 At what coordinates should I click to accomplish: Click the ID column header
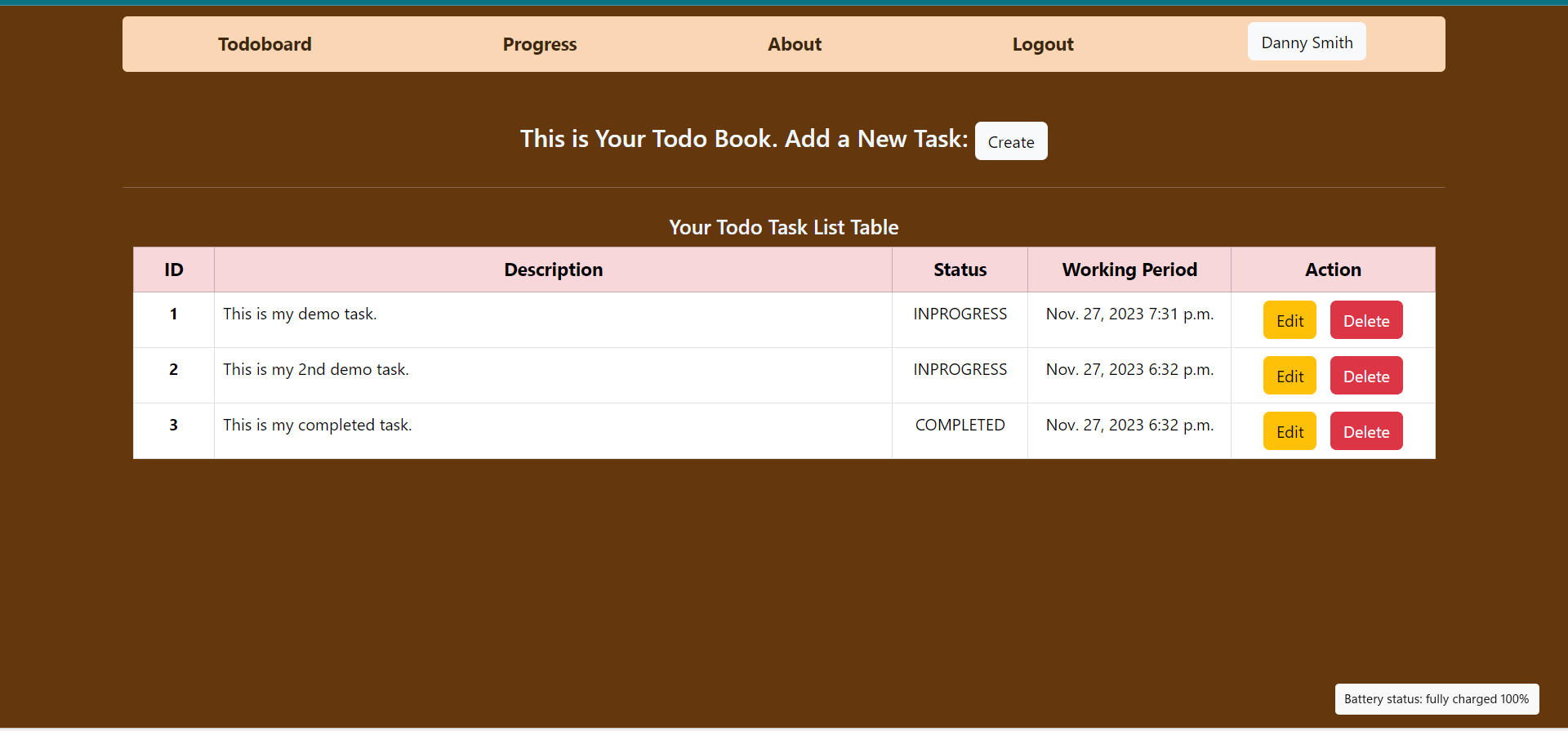pos(174,270)
